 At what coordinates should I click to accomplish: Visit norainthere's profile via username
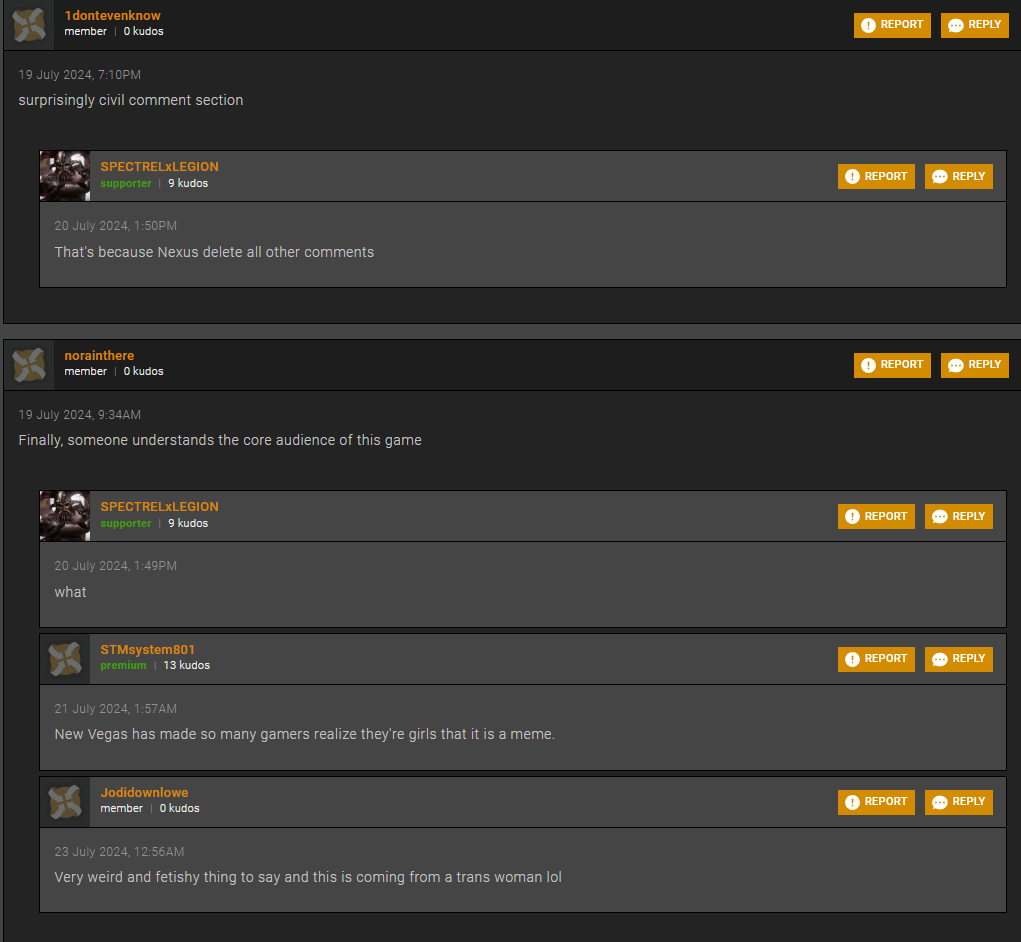click(x=99, y=355)
